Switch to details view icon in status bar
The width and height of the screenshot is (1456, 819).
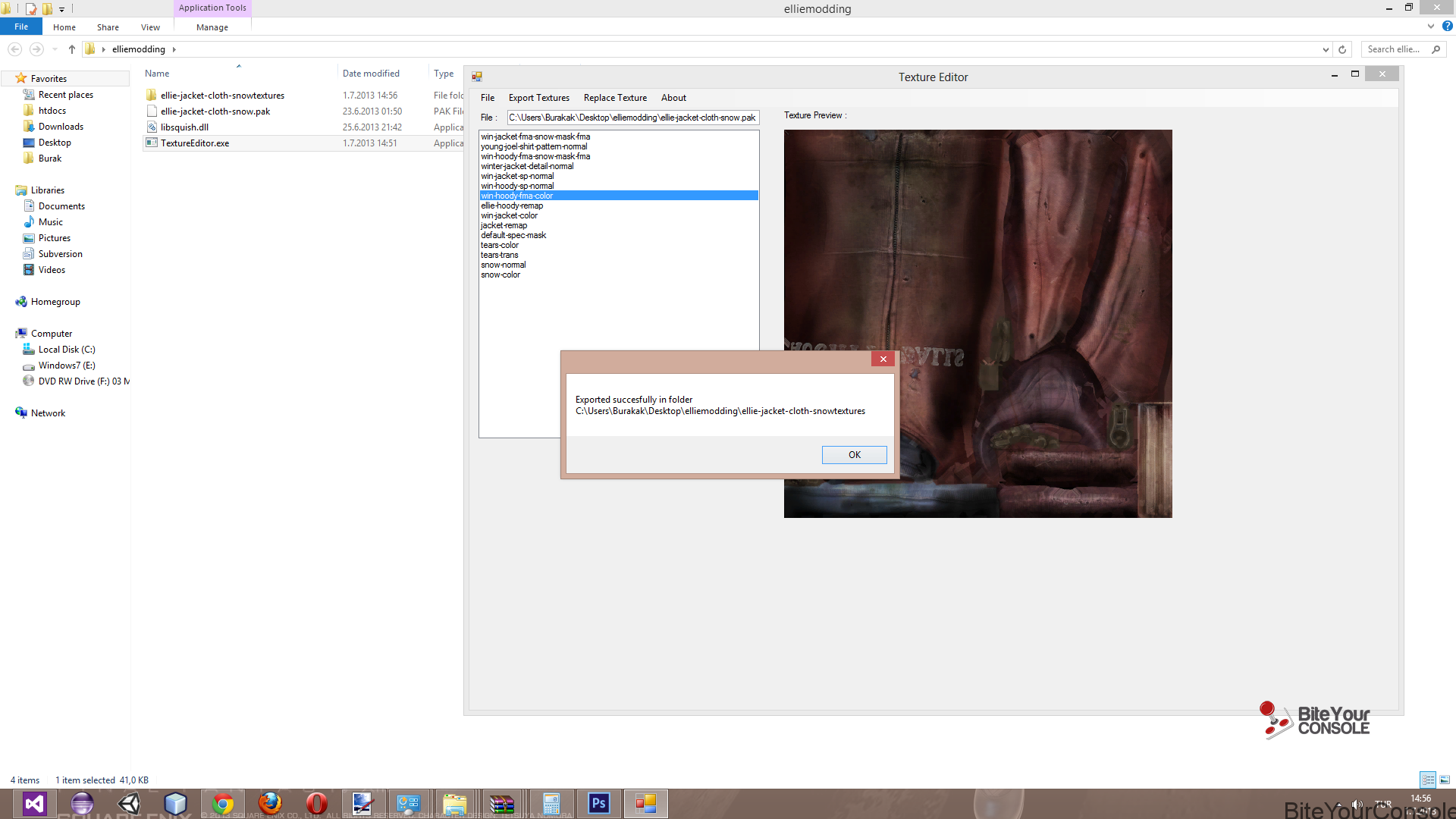[x=1428, y=780]
